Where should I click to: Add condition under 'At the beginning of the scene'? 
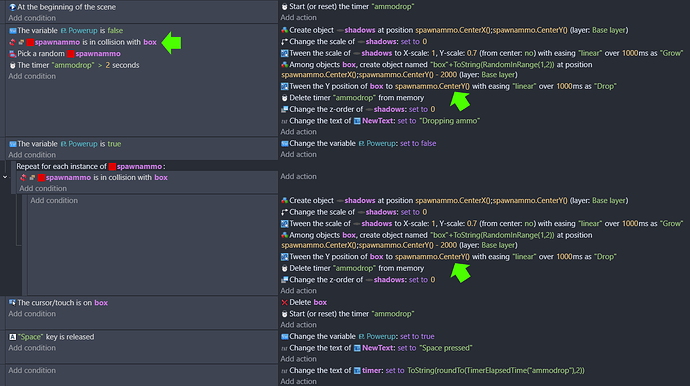click(32, 18)
